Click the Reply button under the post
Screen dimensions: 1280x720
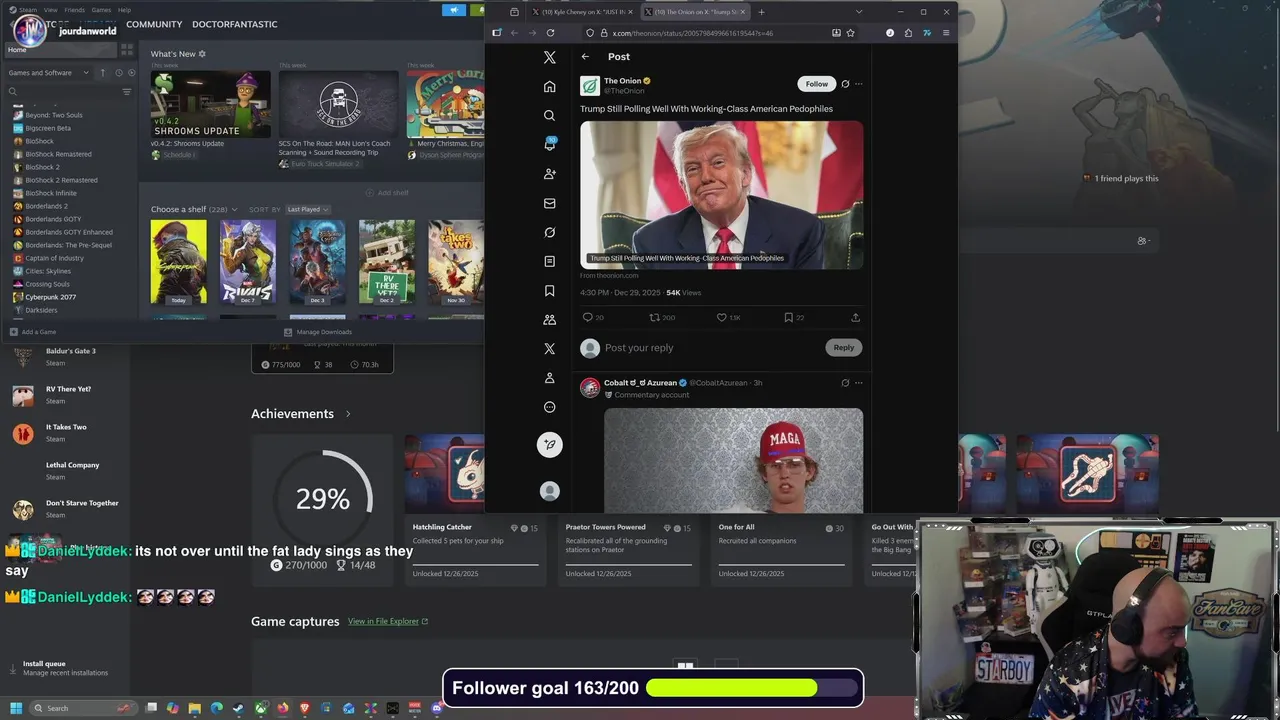[x=844, y=347]
